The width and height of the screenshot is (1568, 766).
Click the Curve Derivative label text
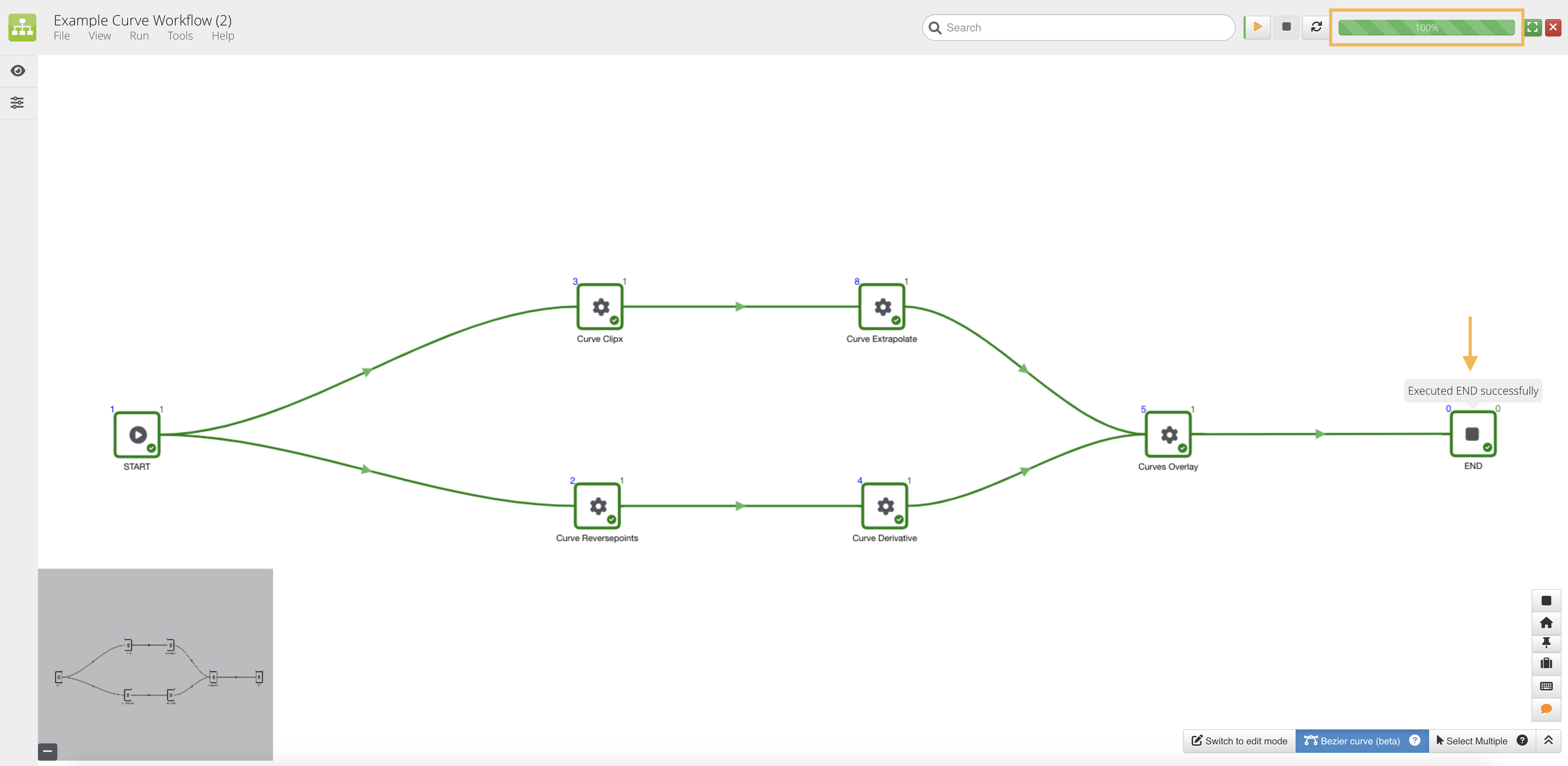[x=884, y=538]
